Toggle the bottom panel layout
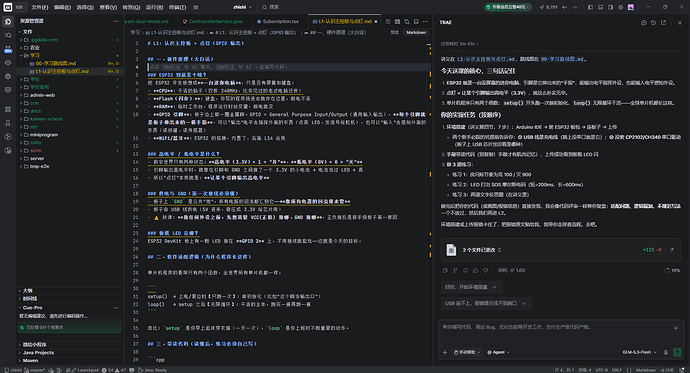Screen dimensions: 690x373 coord(600,7)
